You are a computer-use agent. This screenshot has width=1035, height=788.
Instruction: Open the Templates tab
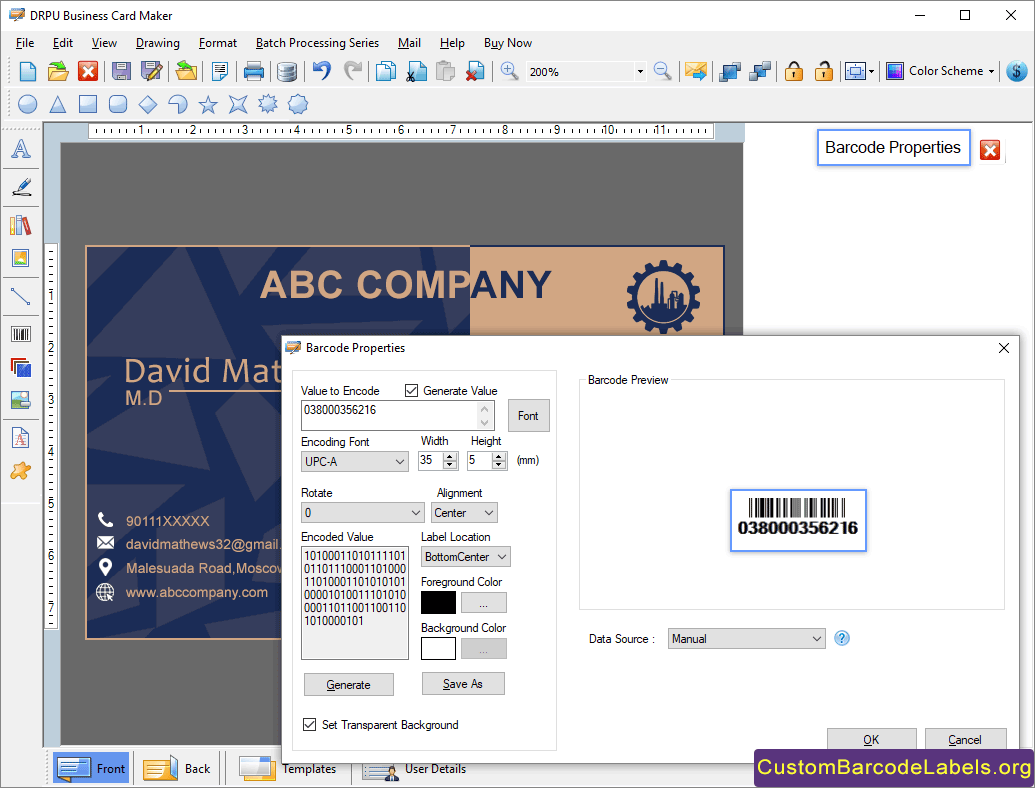[288, 768]
